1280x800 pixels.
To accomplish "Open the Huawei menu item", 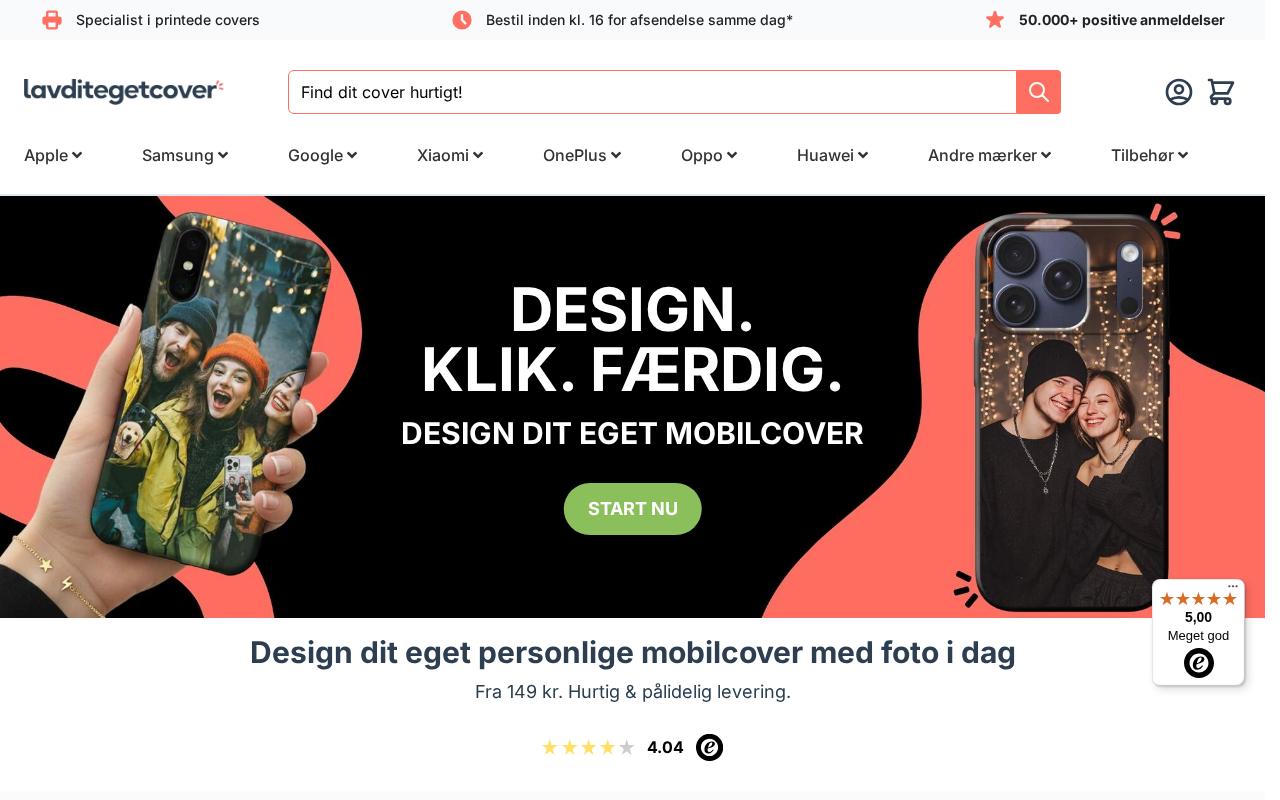I will click(832, 155).
